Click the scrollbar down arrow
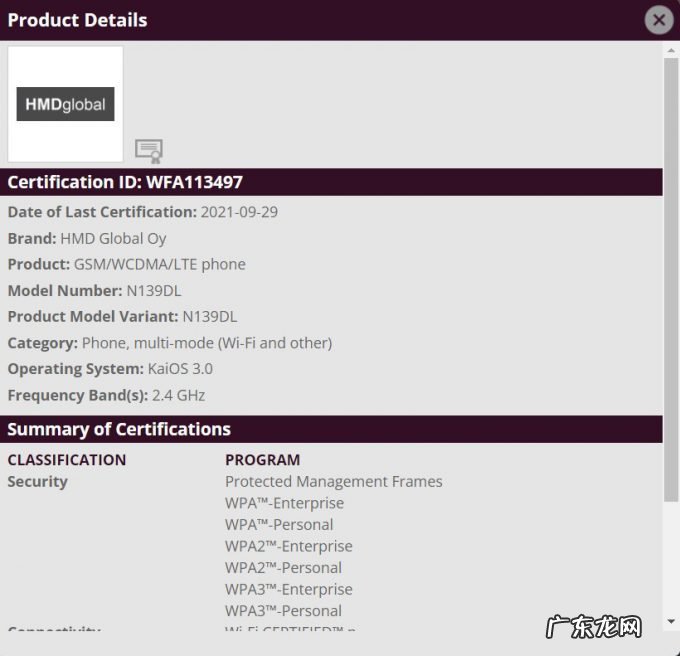This screenshot has height=656, width=680. point(671,621)
